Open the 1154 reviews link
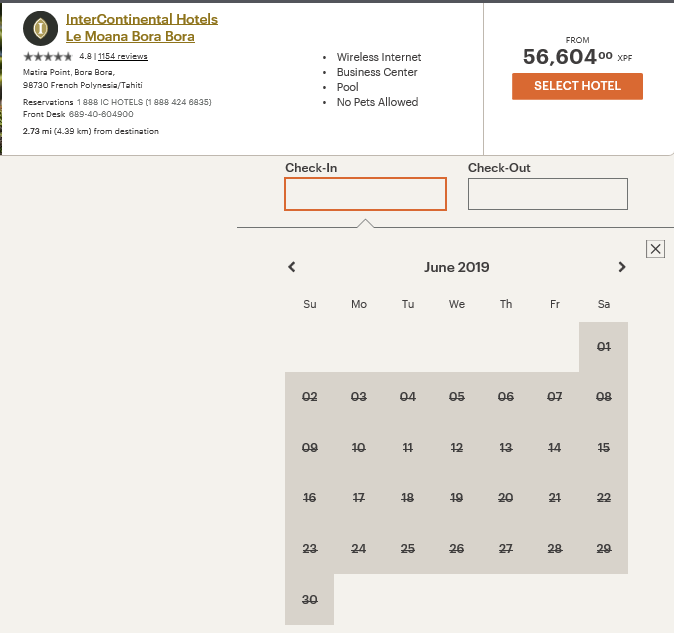This screenshot has width=674, height=633. pyautogui.click(x=123, y=57)
